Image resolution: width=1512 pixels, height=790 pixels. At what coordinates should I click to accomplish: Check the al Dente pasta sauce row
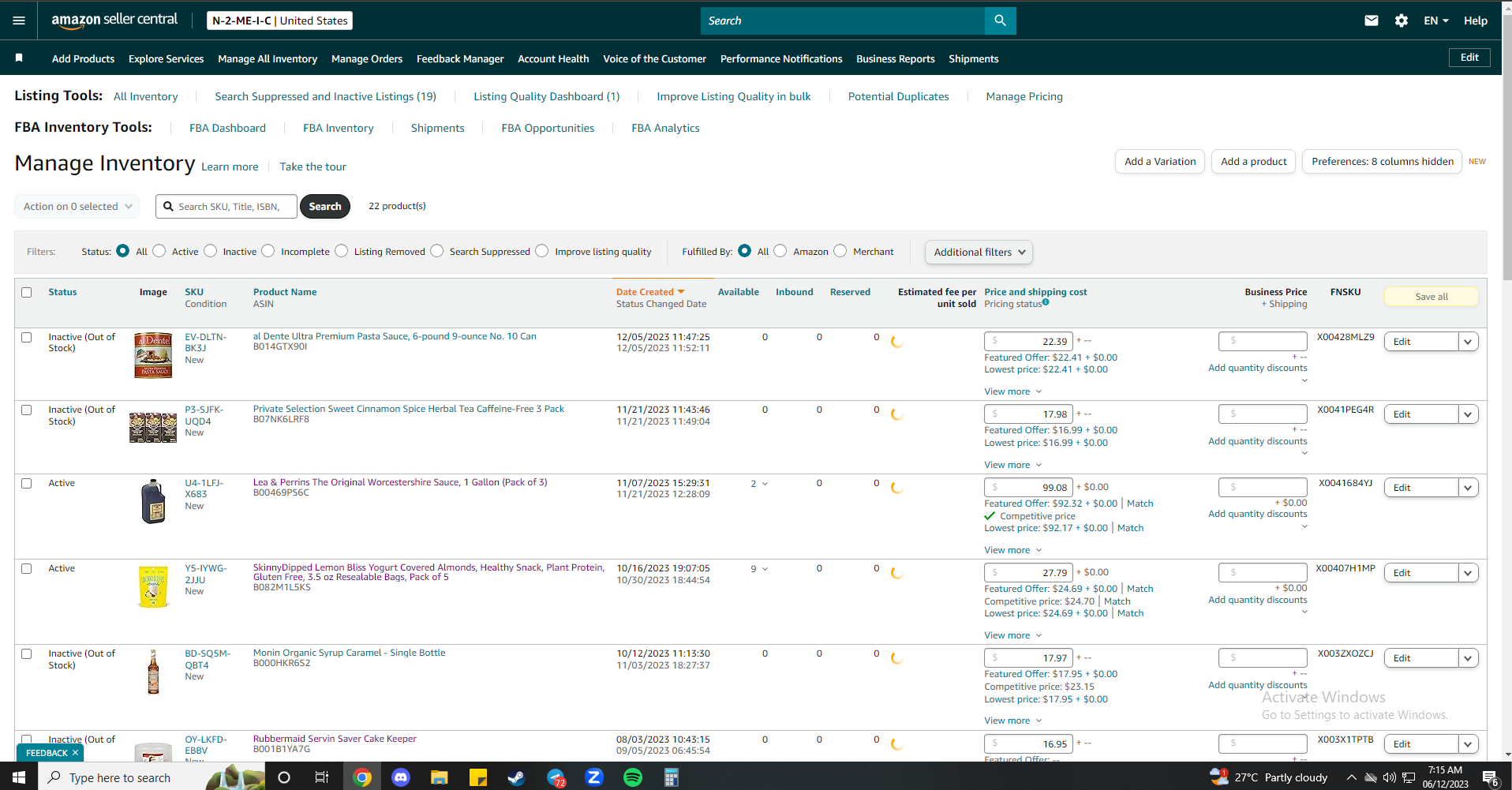click(x=27, y=337)
